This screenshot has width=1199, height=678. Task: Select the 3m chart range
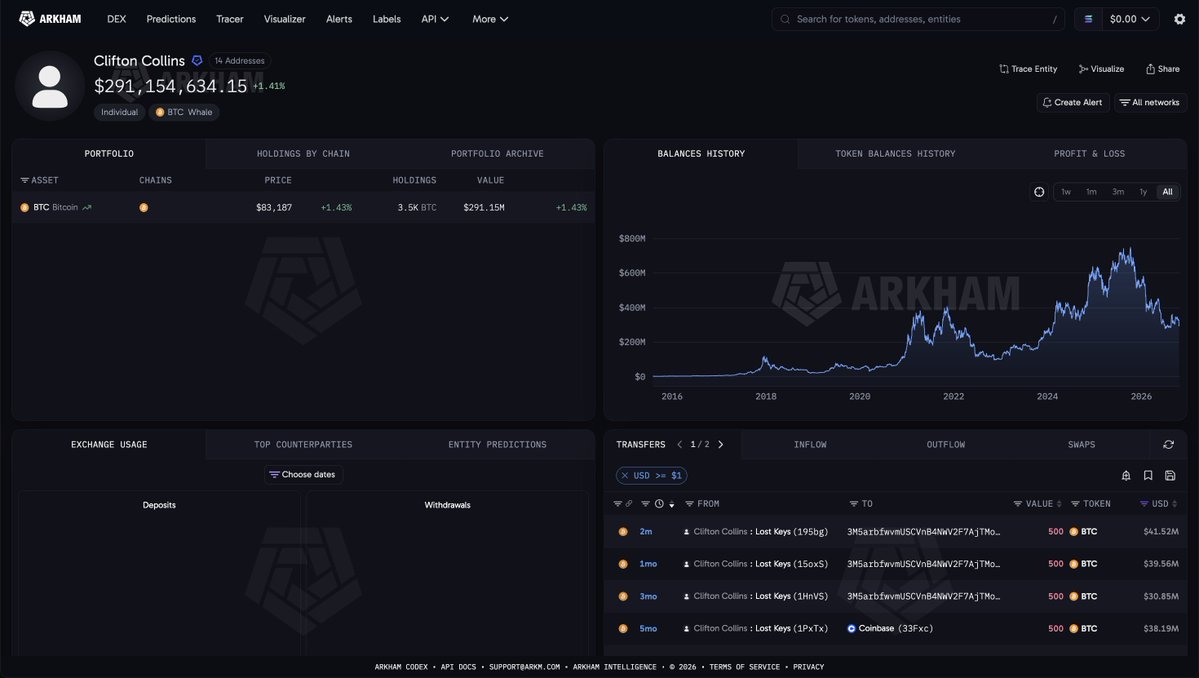[1118, 192]
